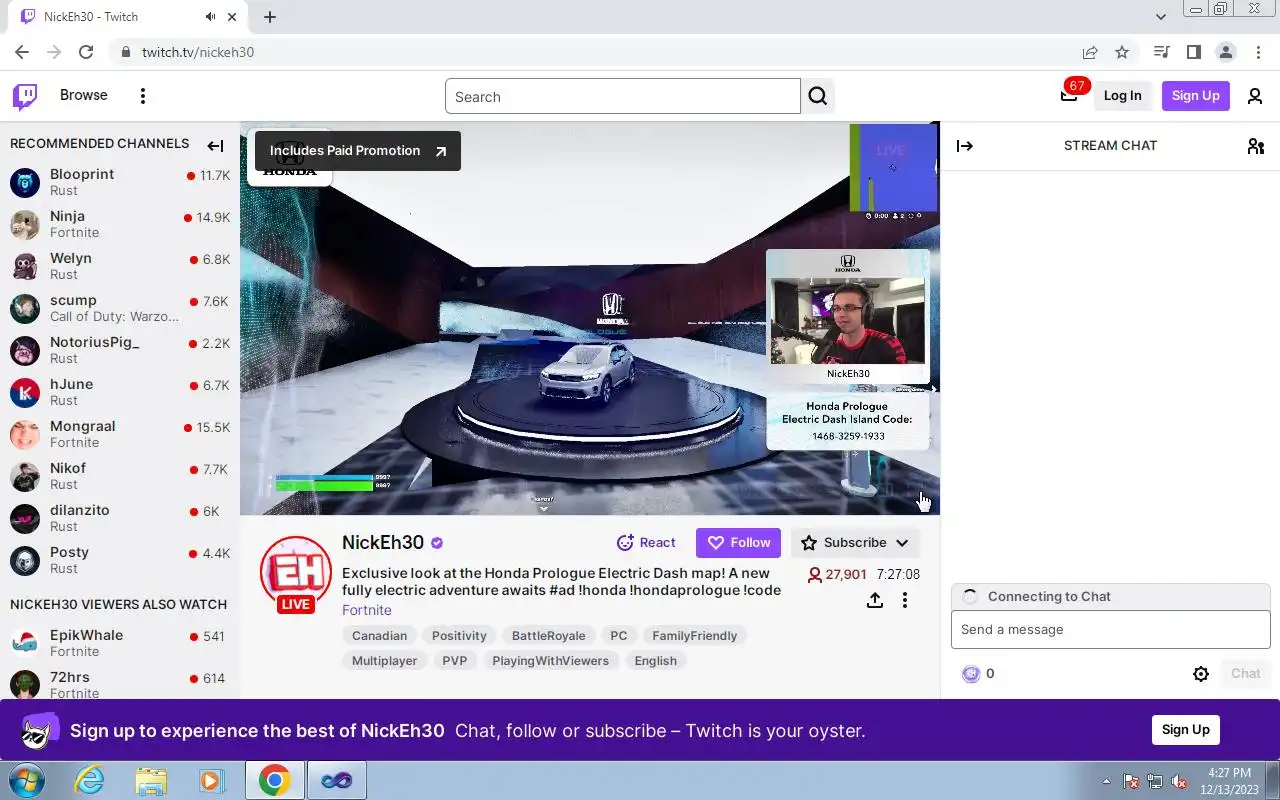Click Mongraal channel avatar

pos(25,434)
